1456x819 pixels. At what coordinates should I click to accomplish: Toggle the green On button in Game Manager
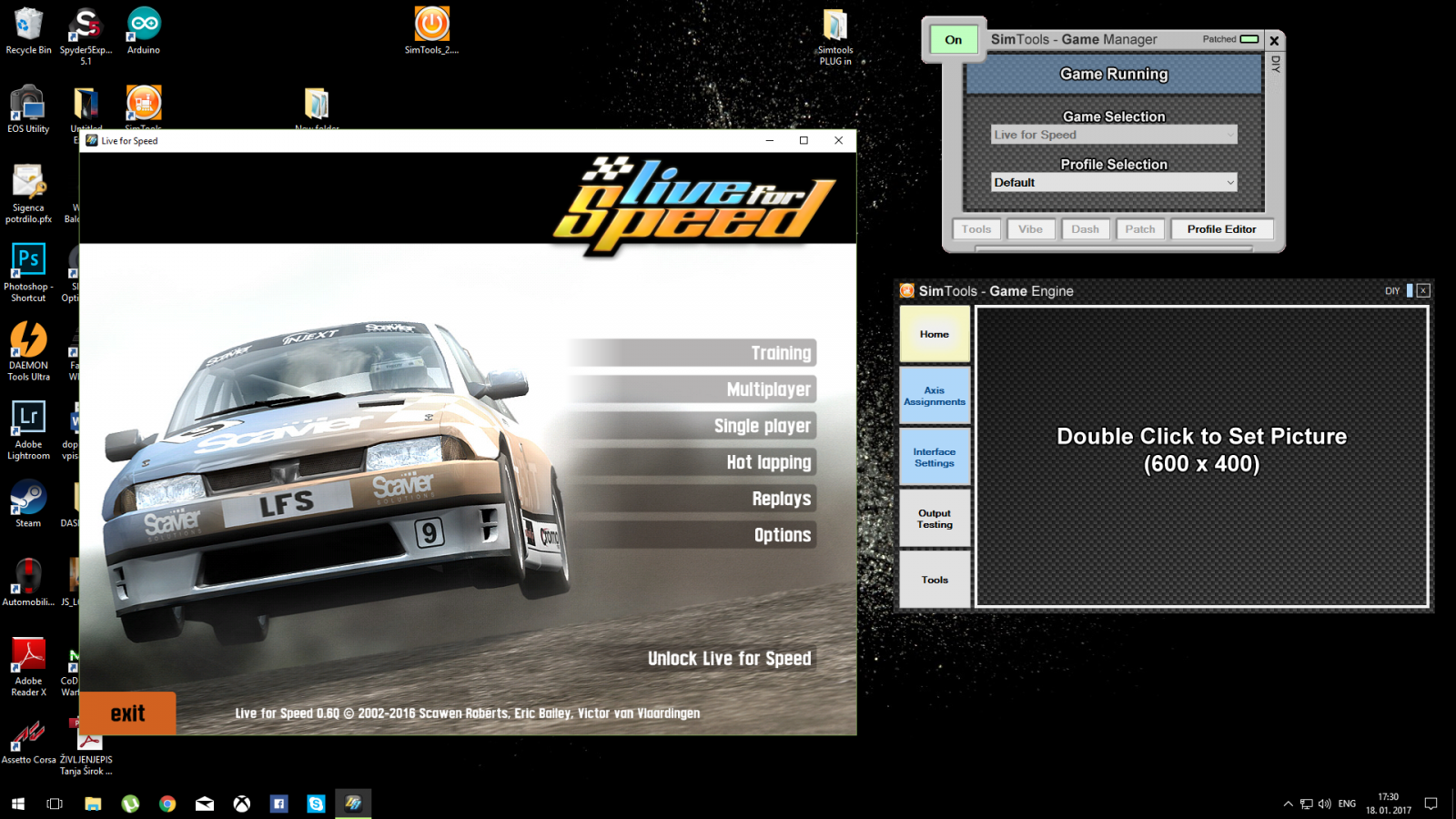(x=953, y=39)
